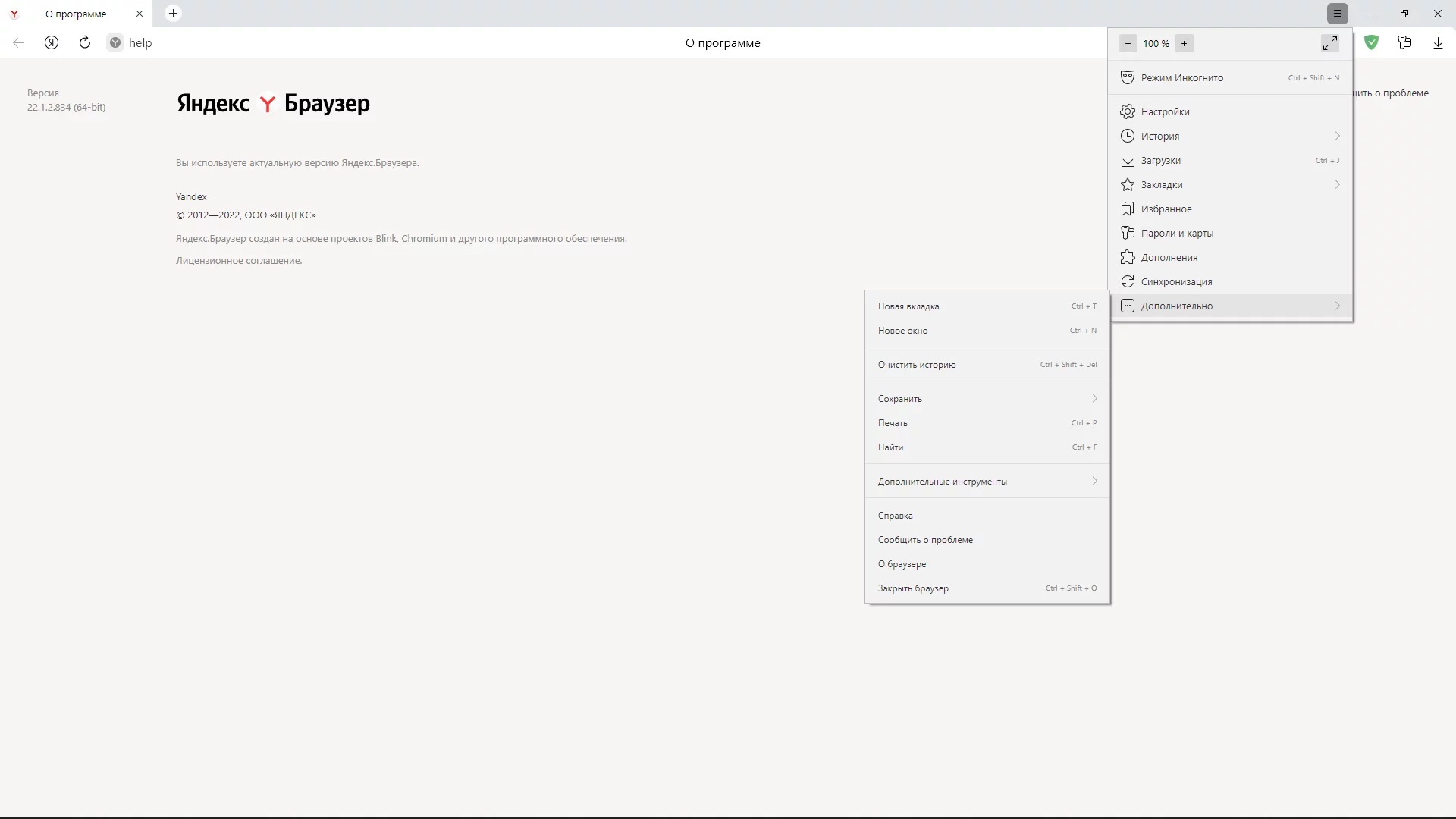Open Справка from submenu
1456x819 pixels.
pos(987,516)
